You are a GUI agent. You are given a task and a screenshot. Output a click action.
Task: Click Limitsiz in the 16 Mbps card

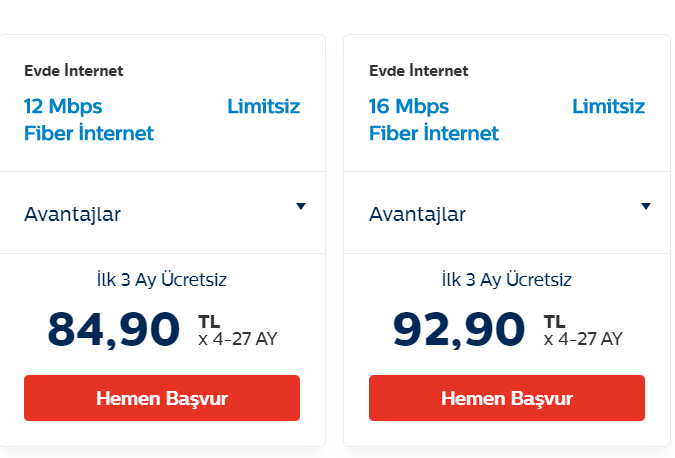[x=608, y=107]
